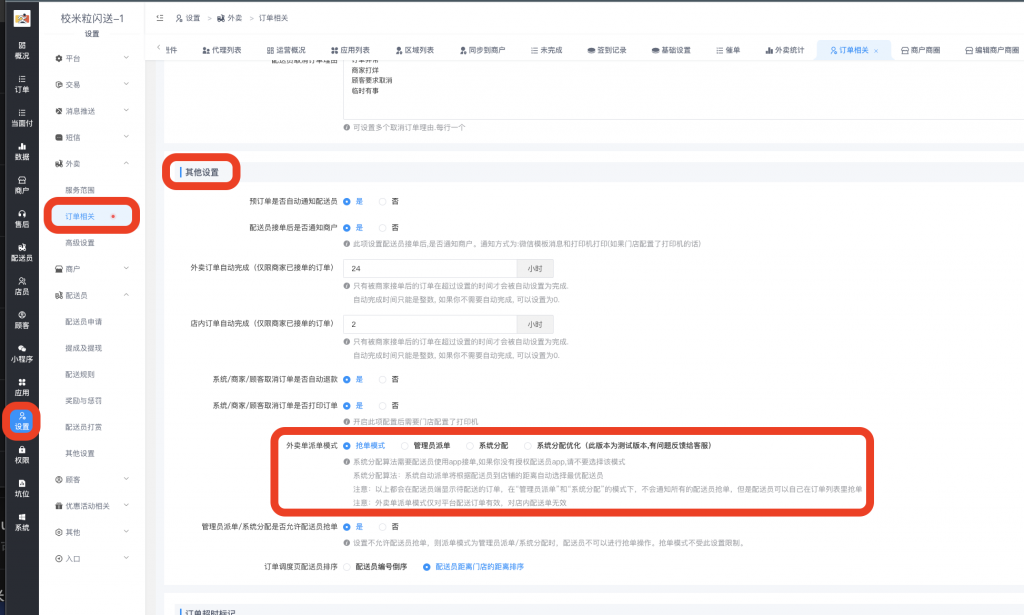
Task: Expand the 平台 menu group
Action: pos(92,58)
